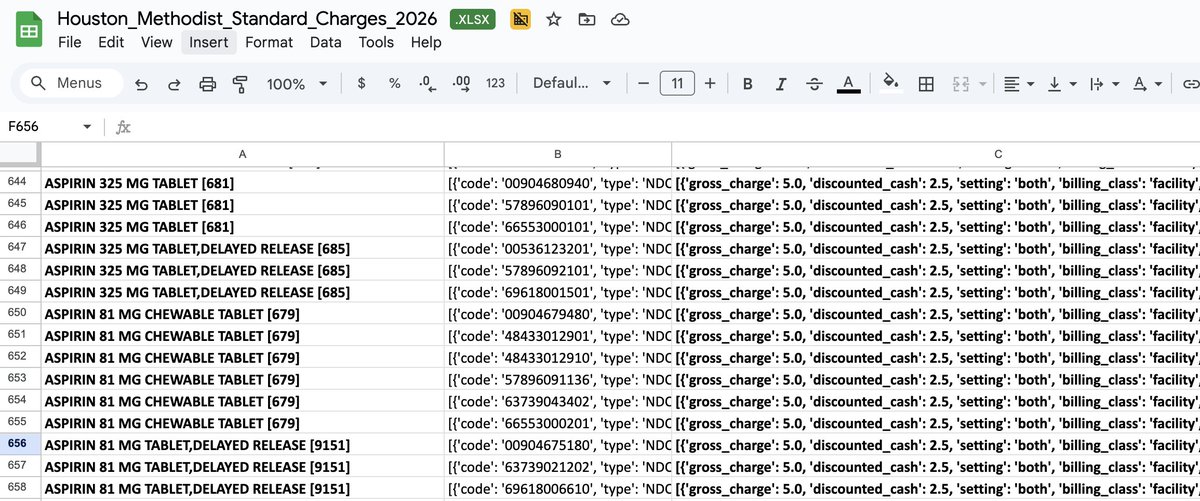Image resolution: width=1200 pixels, height=501 pixels.
Task: Star the Houston Methodist spreadsheet
Action: [553, 19]
